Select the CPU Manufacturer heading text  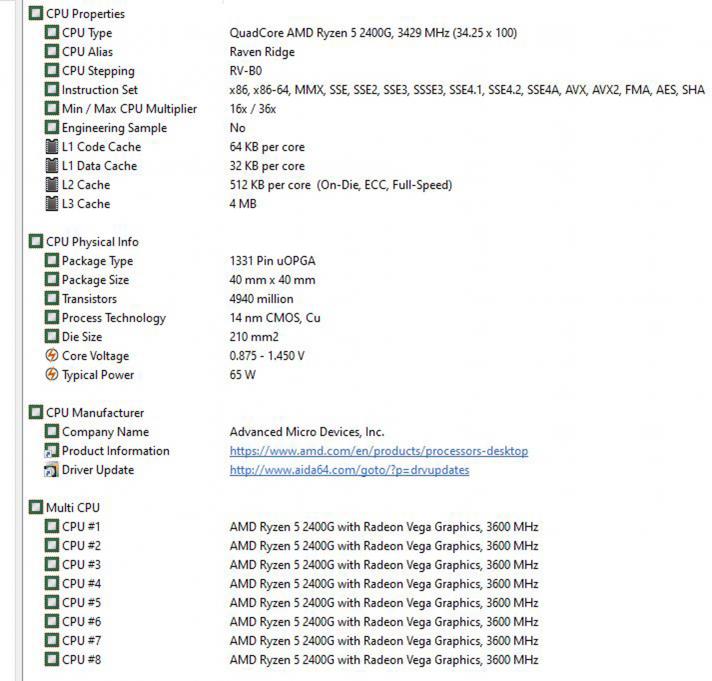pyautogui.click(x=95, y=413)
